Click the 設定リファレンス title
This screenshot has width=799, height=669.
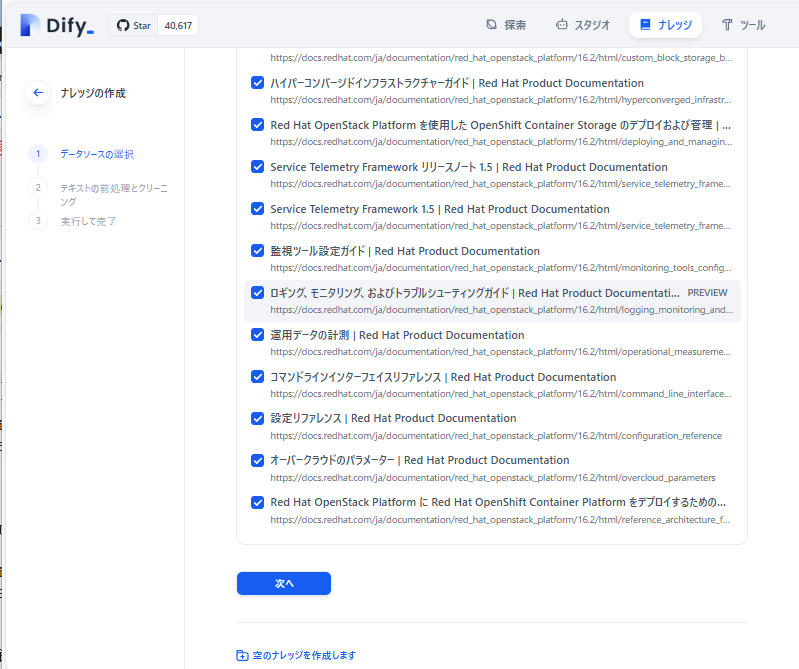pyautogui.click(x=393, y=418)
